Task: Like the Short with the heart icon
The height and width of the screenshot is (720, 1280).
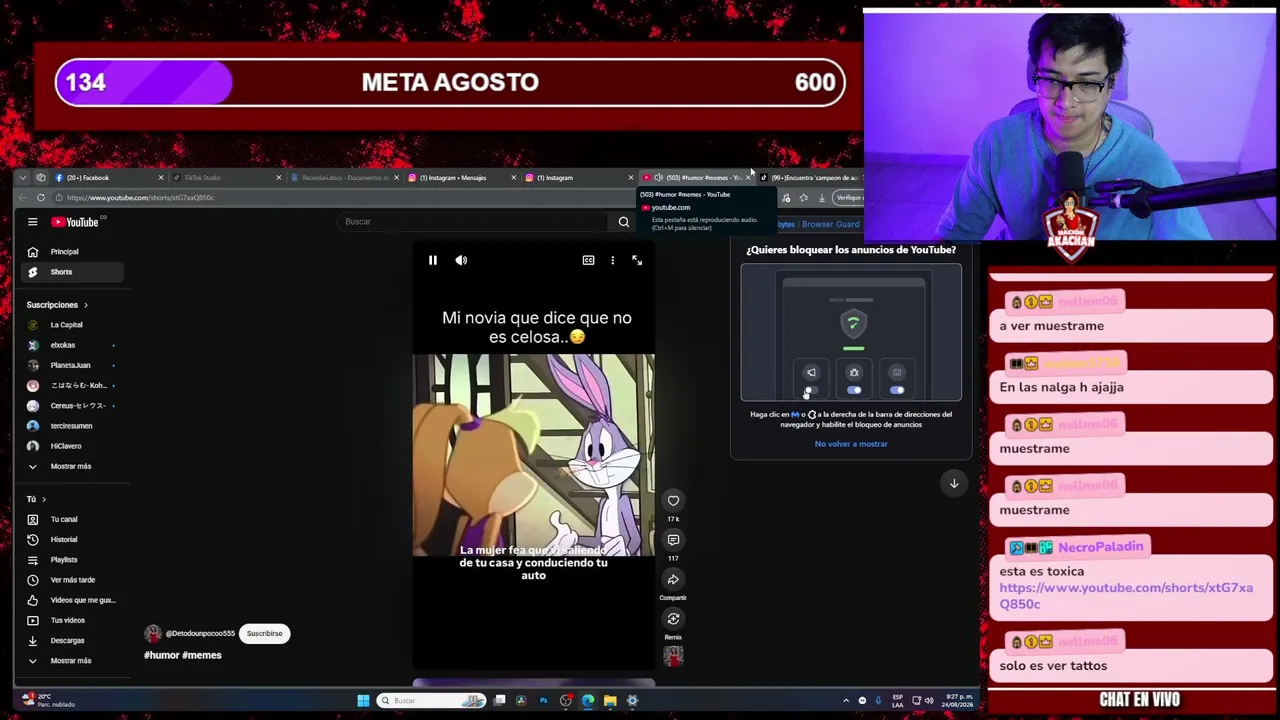Action: tap(673, 500)
